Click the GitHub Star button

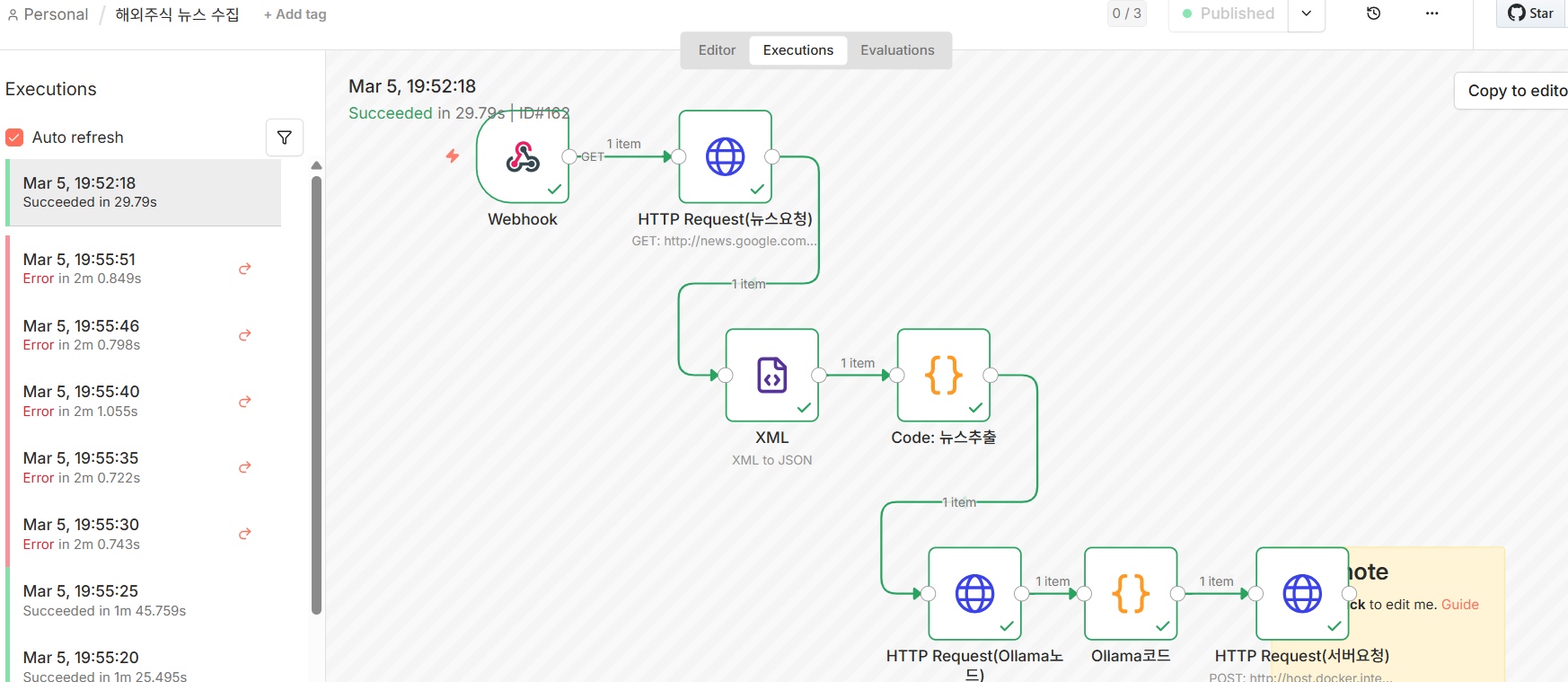pyautogui.click(x=1532, y=13)
